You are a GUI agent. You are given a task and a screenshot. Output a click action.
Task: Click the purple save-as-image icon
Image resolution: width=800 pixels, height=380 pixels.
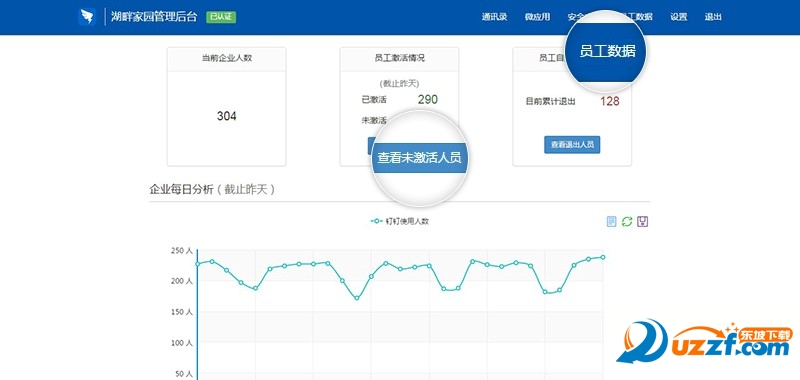pyautogui.click(x=643, y=221)
